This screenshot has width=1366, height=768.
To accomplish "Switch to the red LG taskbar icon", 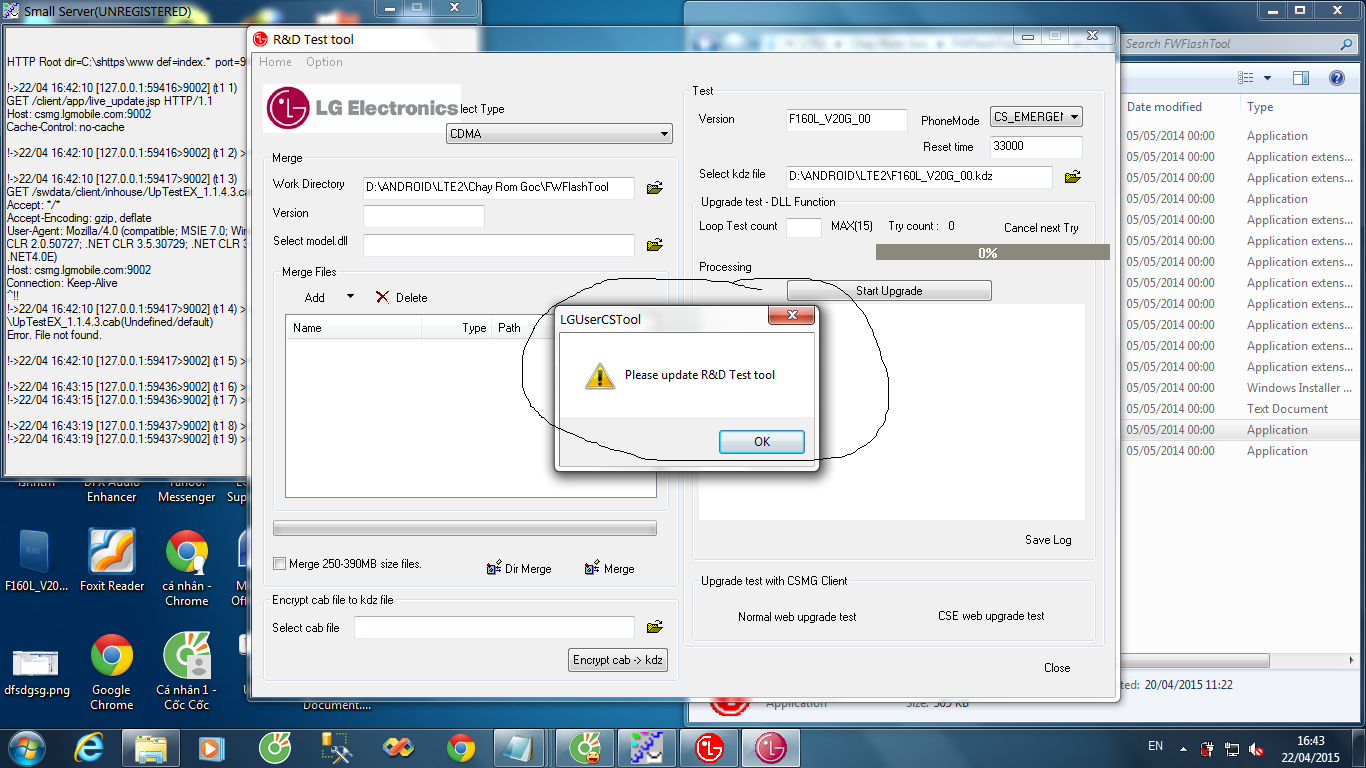I will click(x=709, y=747).
